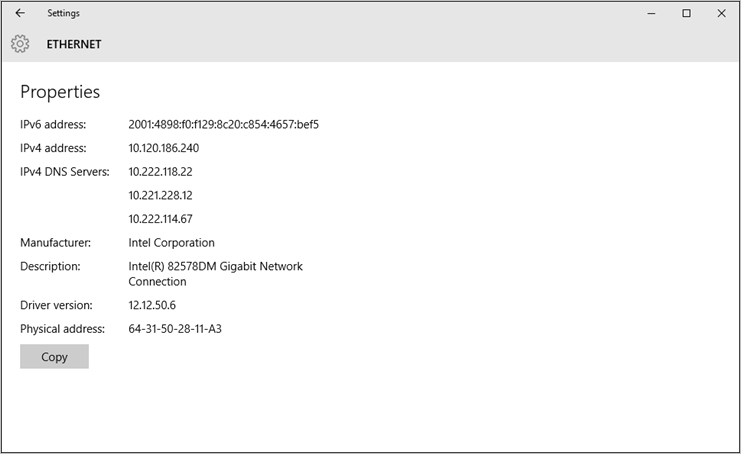This screenshot has width=741, height=454.
Task: Click the Properties section heading
Action: pos(60,92)
